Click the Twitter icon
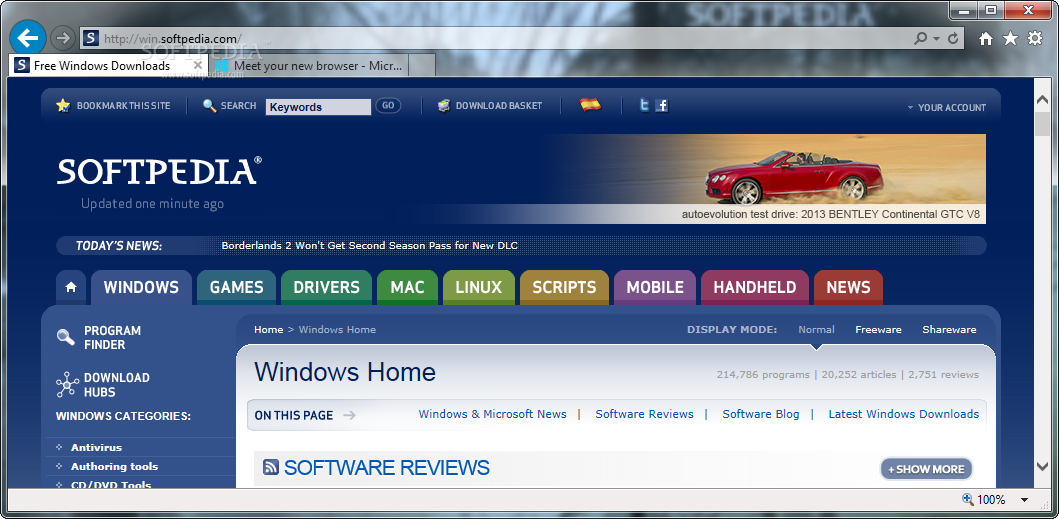The width and height of the screenshot is (1059, 519). point(645,105)
